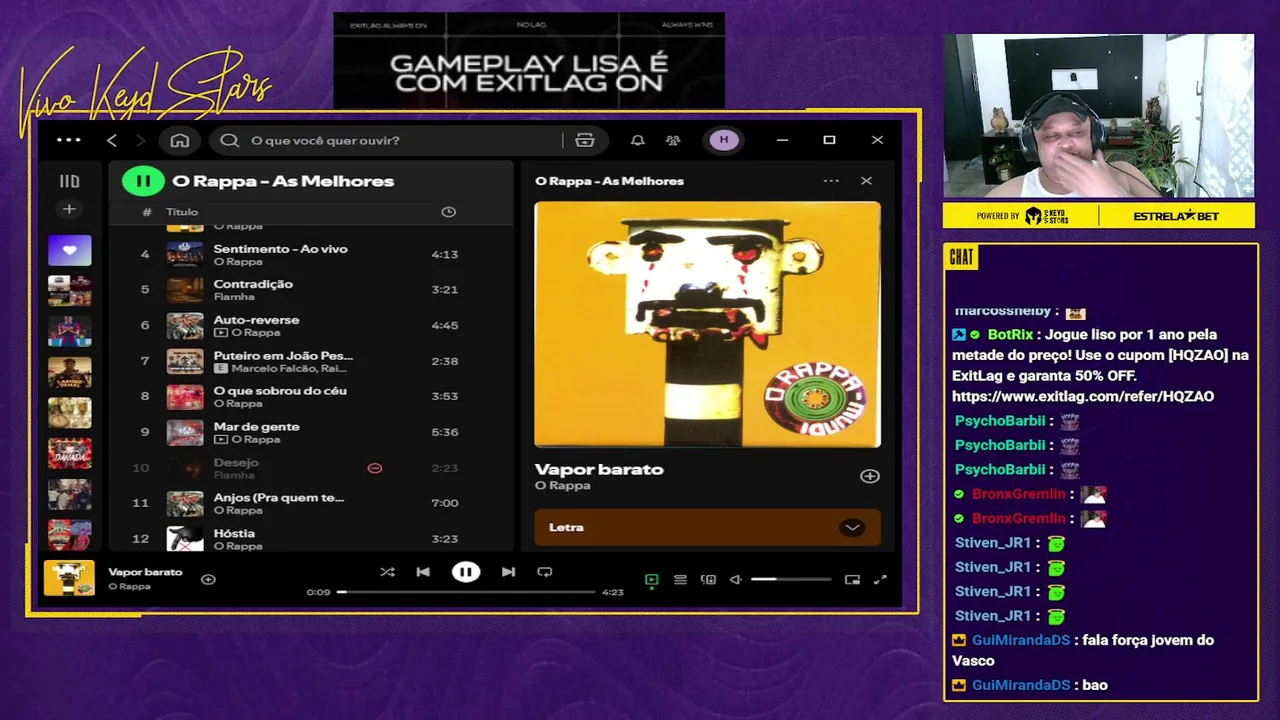Image resolution: width=1280 pixels, height=720 pixels.
Task: Enter full screen player icon
Action: (x=880, y=579)
